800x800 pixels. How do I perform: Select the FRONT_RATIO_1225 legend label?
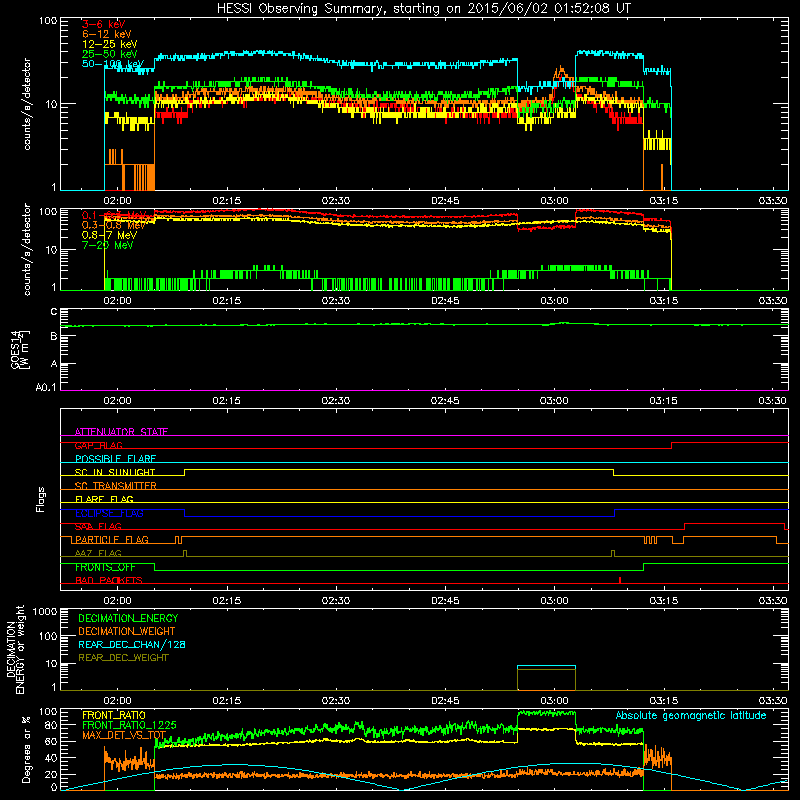coord(129,725)
